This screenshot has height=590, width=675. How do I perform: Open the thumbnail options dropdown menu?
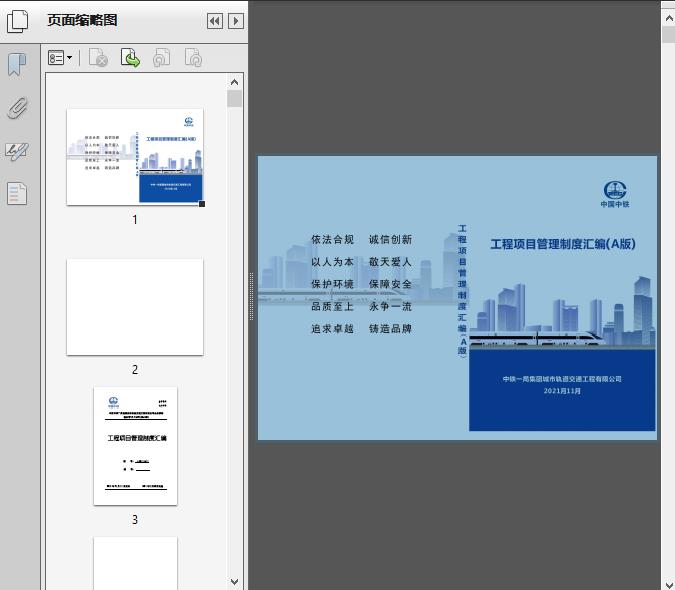(x=60, y=59)
